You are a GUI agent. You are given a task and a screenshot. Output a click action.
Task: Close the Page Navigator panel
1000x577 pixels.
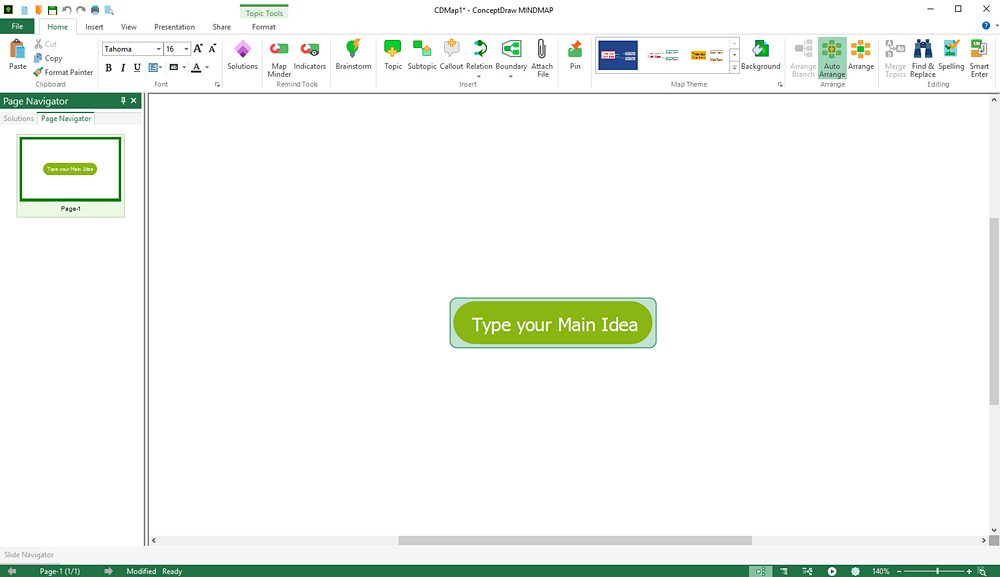[x=133, y=101]
